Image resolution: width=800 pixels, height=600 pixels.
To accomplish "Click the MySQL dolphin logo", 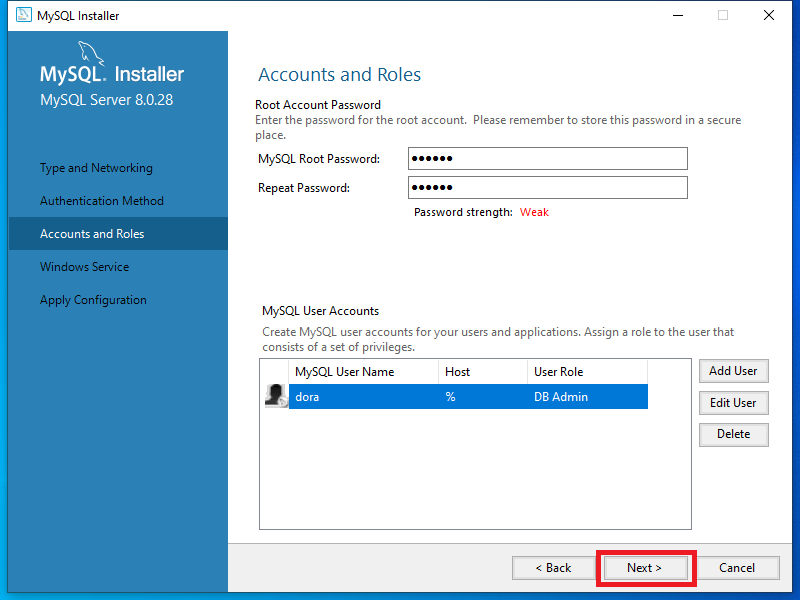I will click(x=91, y=54).
